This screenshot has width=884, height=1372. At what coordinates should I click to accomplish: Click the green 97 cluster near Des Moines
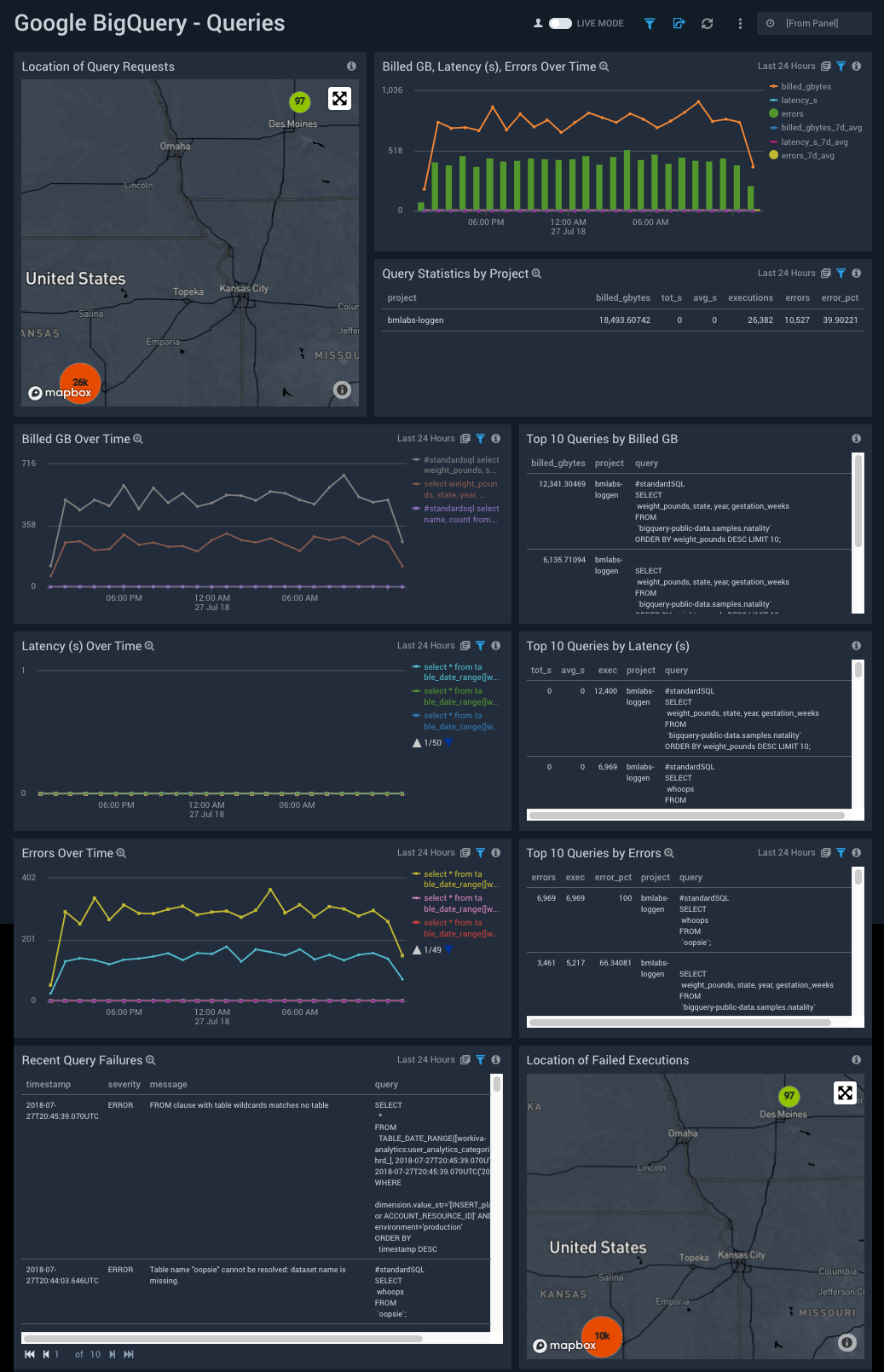click(299, 101)
